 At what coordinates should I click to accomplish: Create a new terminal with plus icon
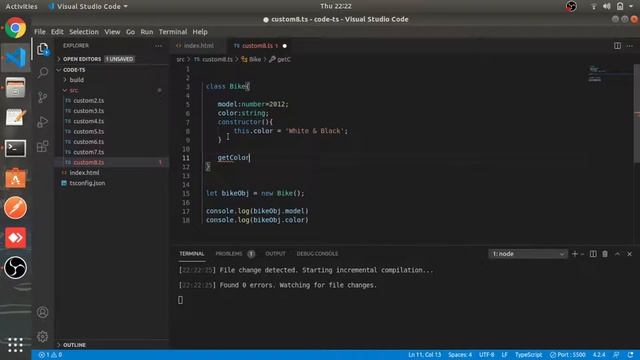click(x=575, y=254)
